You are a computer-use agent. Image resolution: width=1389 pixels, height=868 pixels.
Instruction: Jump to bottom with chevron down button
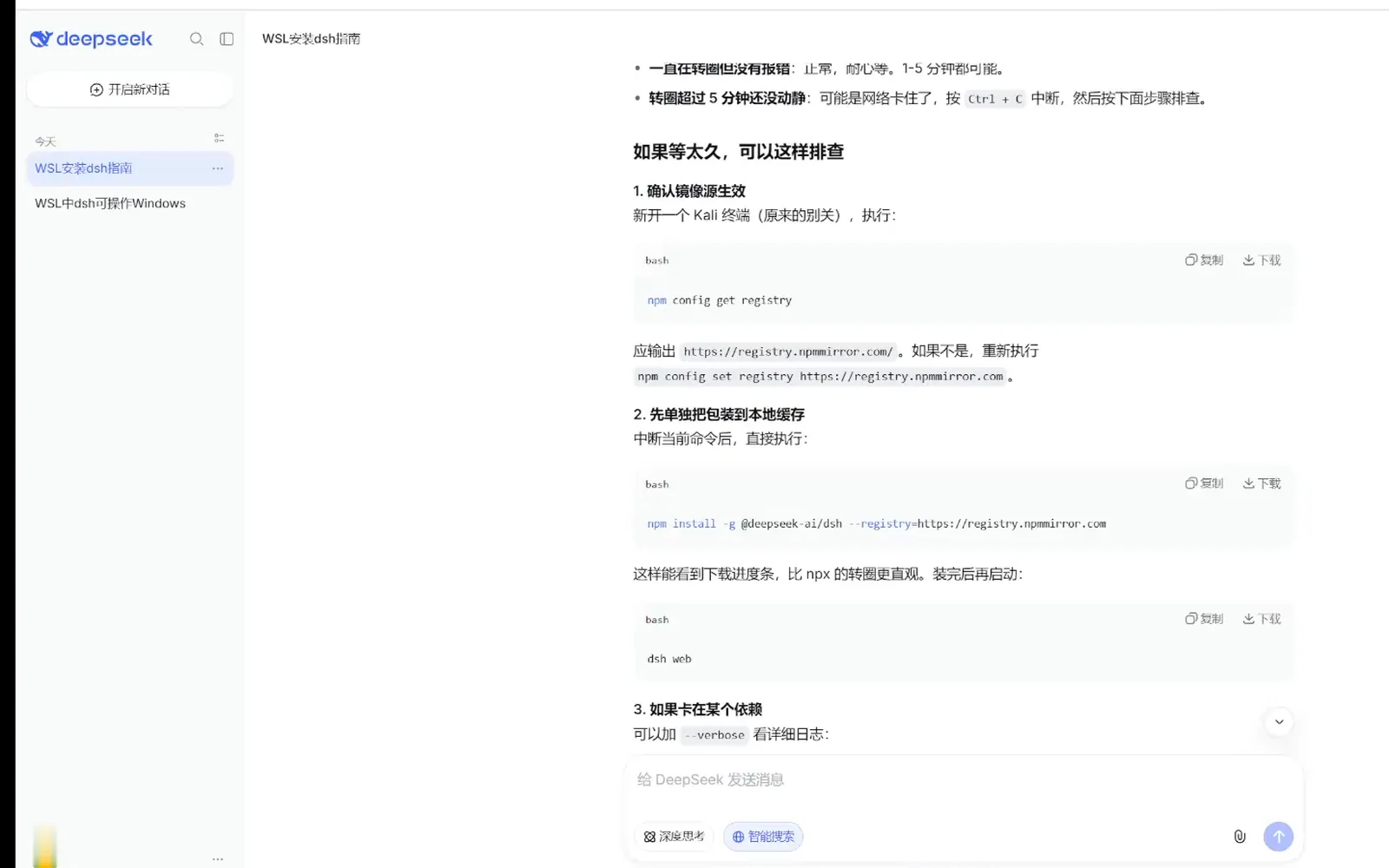(x=1279, y=722)
